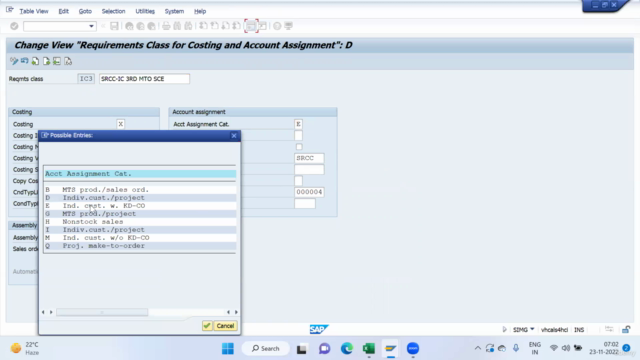Confirm selection with green checkmark button
Screen dimensions: 640x360
pyautogui.click(x=207, y=326)
